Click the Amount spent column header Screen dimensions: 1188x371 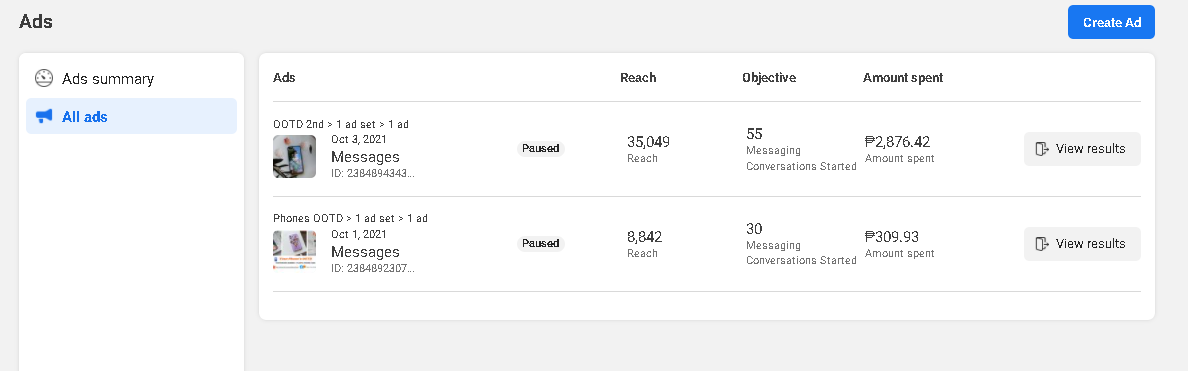(x=903, y=77)
